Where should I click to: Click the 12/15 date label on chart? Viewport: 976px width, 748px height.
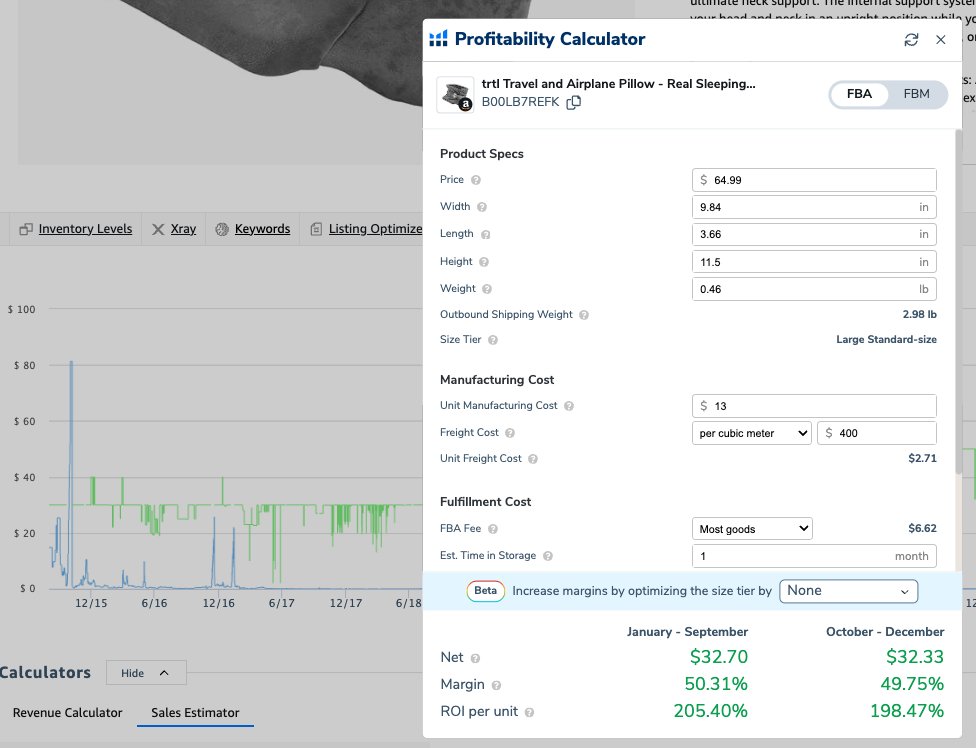tap(91, 603)
